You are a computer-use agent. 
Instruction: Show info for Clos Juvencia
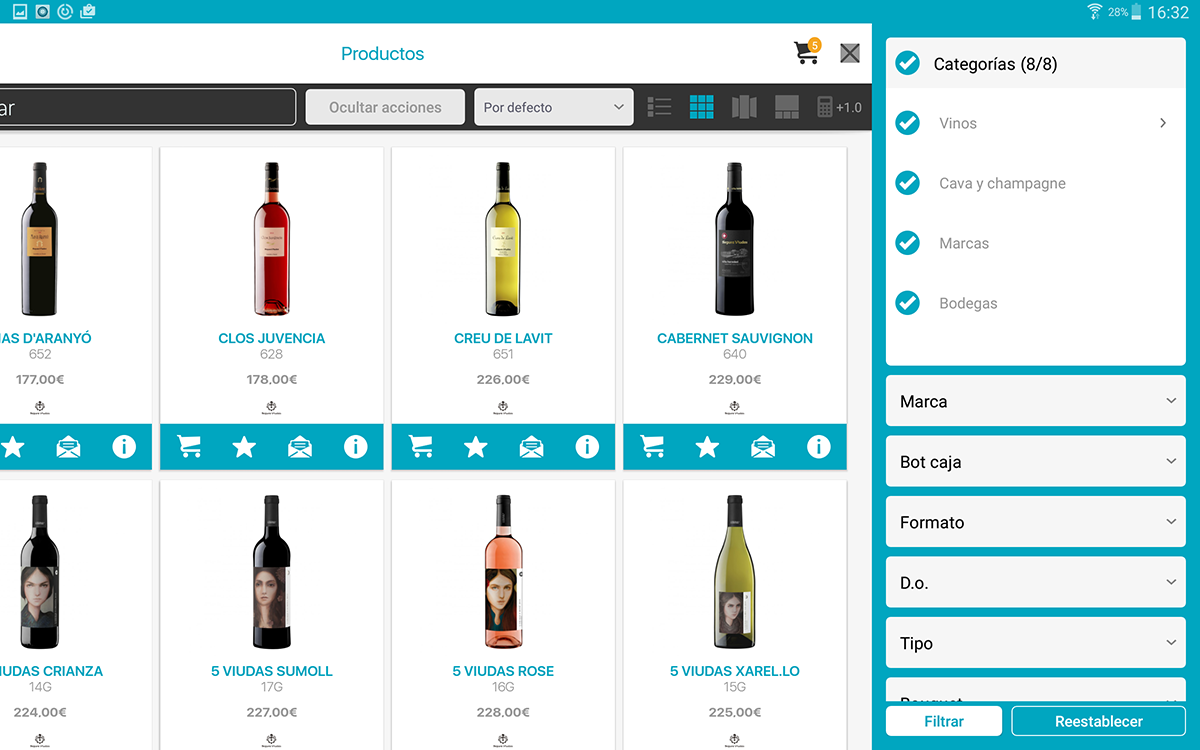pos(355,447)
